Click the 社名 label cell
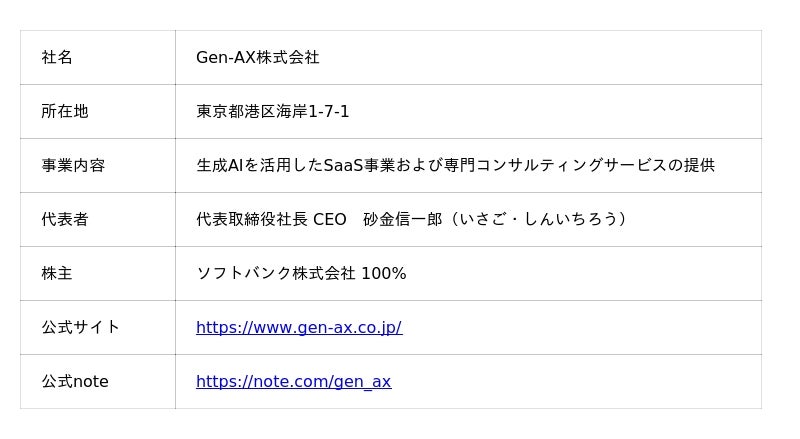 [57, 58]
